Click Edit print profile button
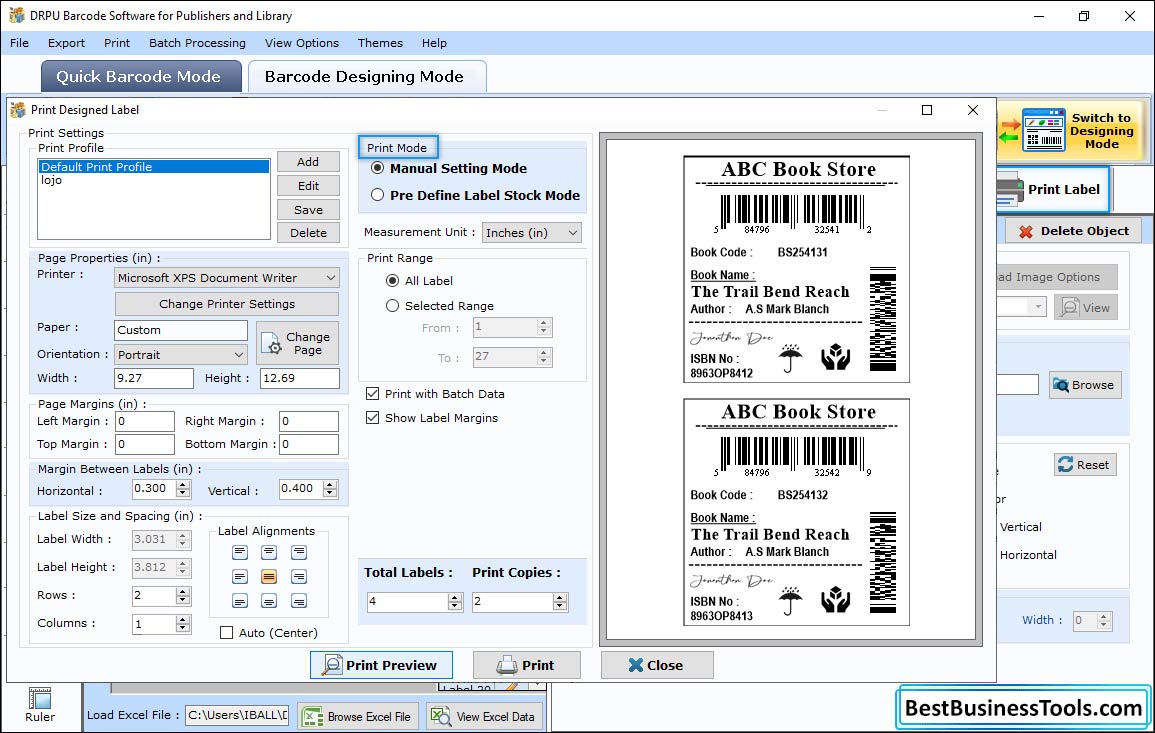 (308, 186)
